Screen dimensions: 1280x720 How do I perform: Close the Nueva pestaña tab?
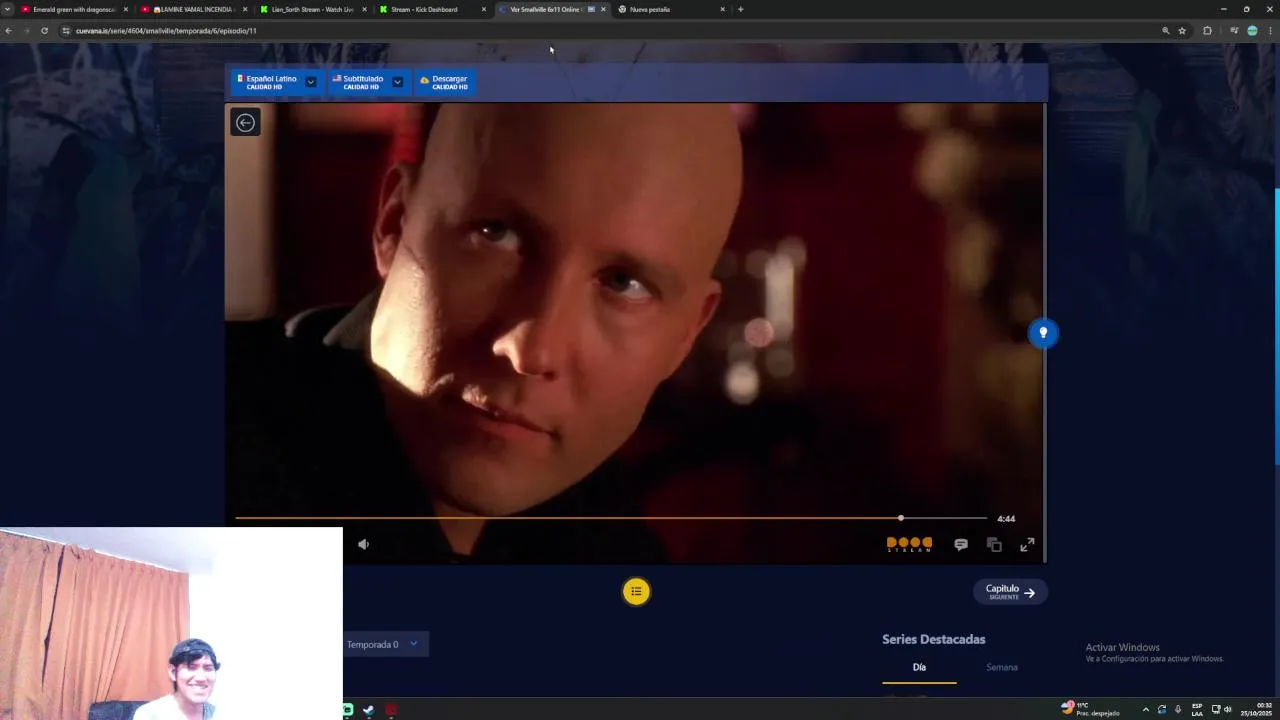pos(722,9)
